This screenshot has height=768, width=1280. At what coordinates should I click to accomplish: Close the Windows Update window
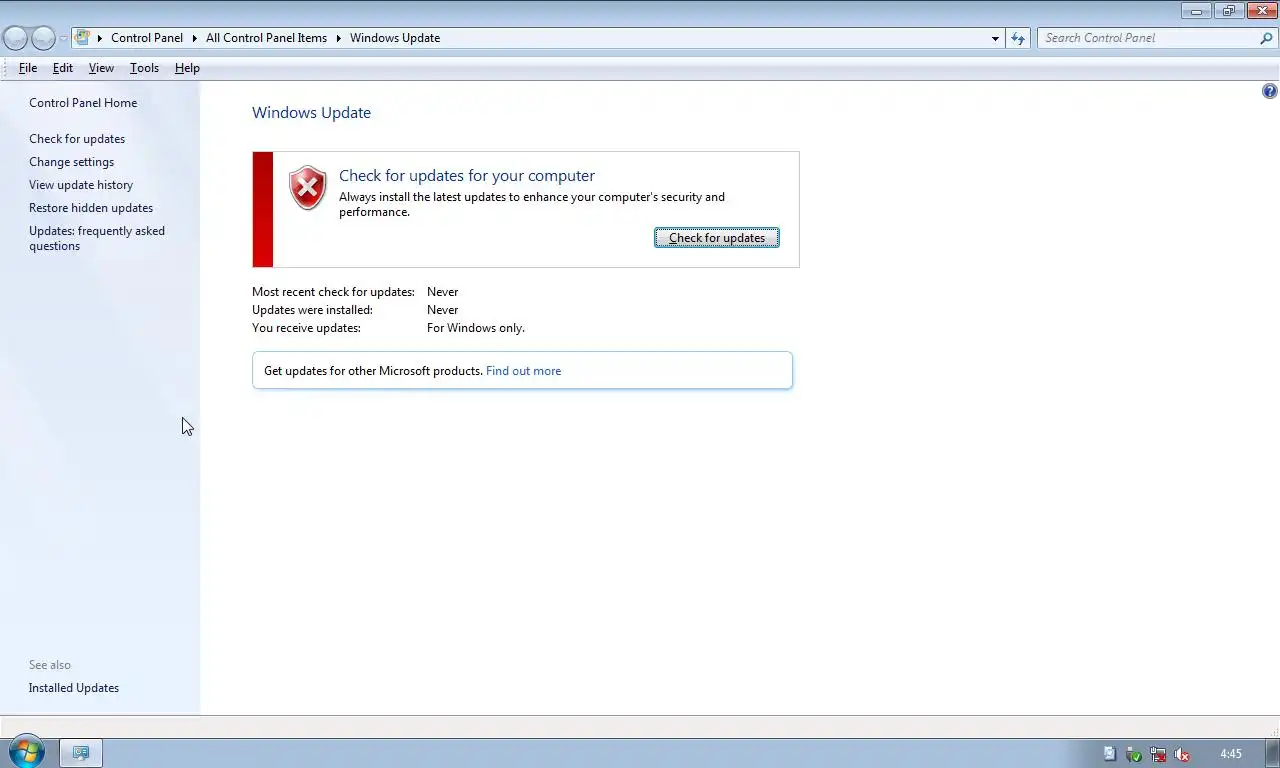pos(1262,11)
